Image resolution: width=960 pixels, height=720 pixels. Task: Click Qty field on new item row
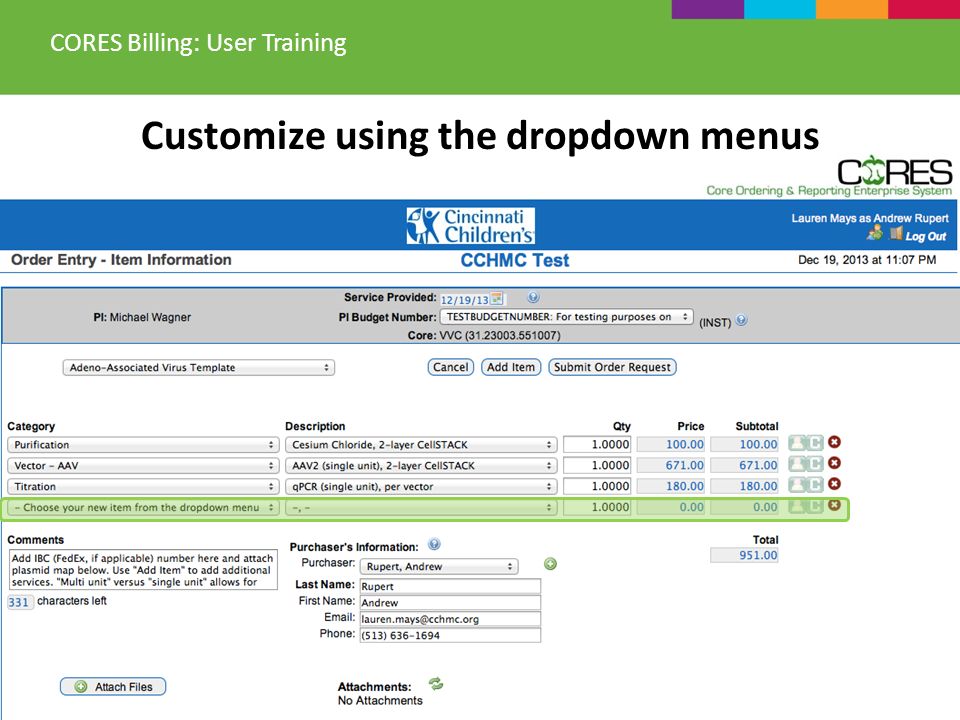(597, 507)
